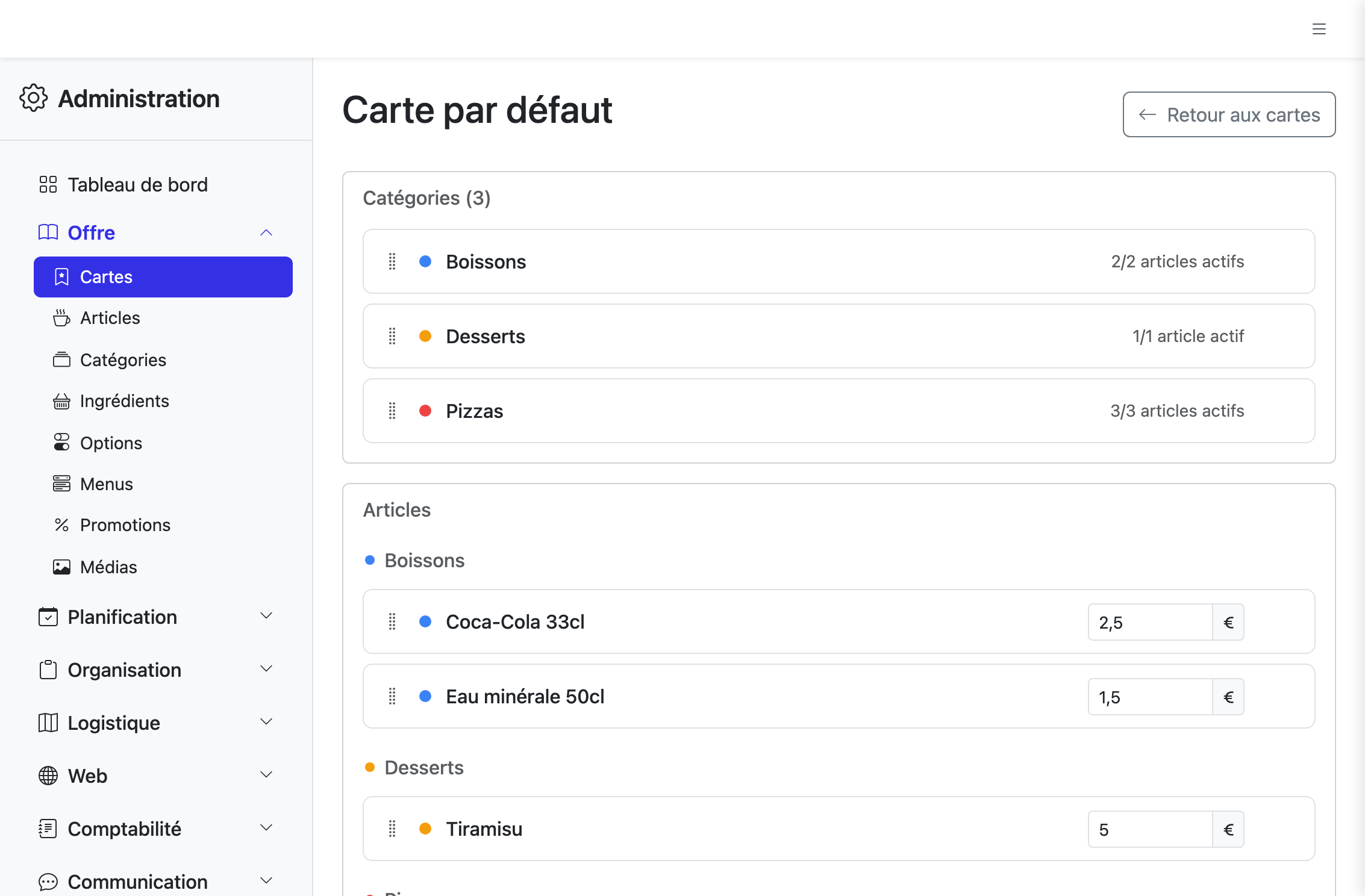Click the Organisation clipboard icon
This screenshot has width=1365, height=896.
[48, 670]
